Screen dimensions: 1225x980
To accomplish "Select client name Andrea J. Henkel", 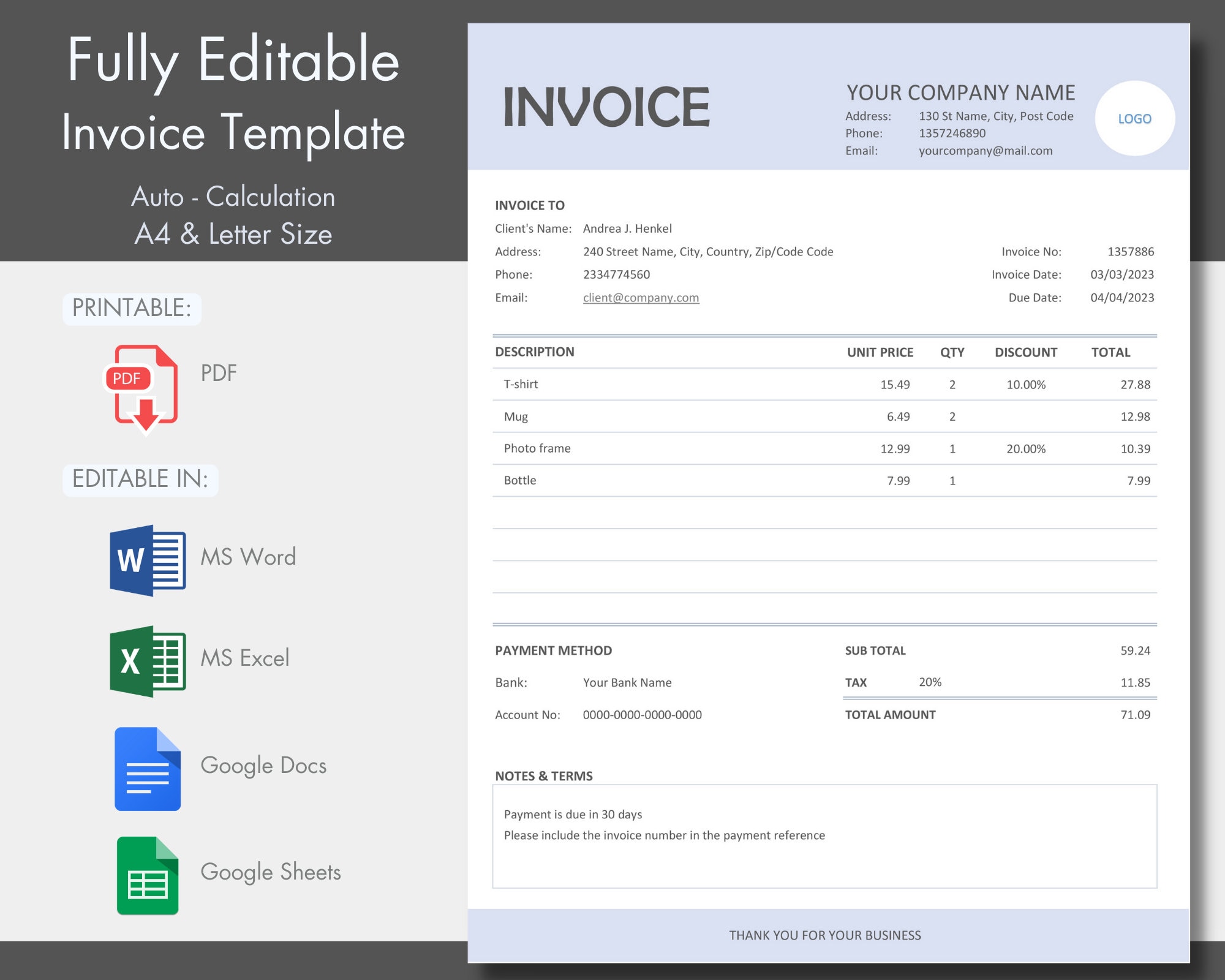I will (x=627, y=228).
